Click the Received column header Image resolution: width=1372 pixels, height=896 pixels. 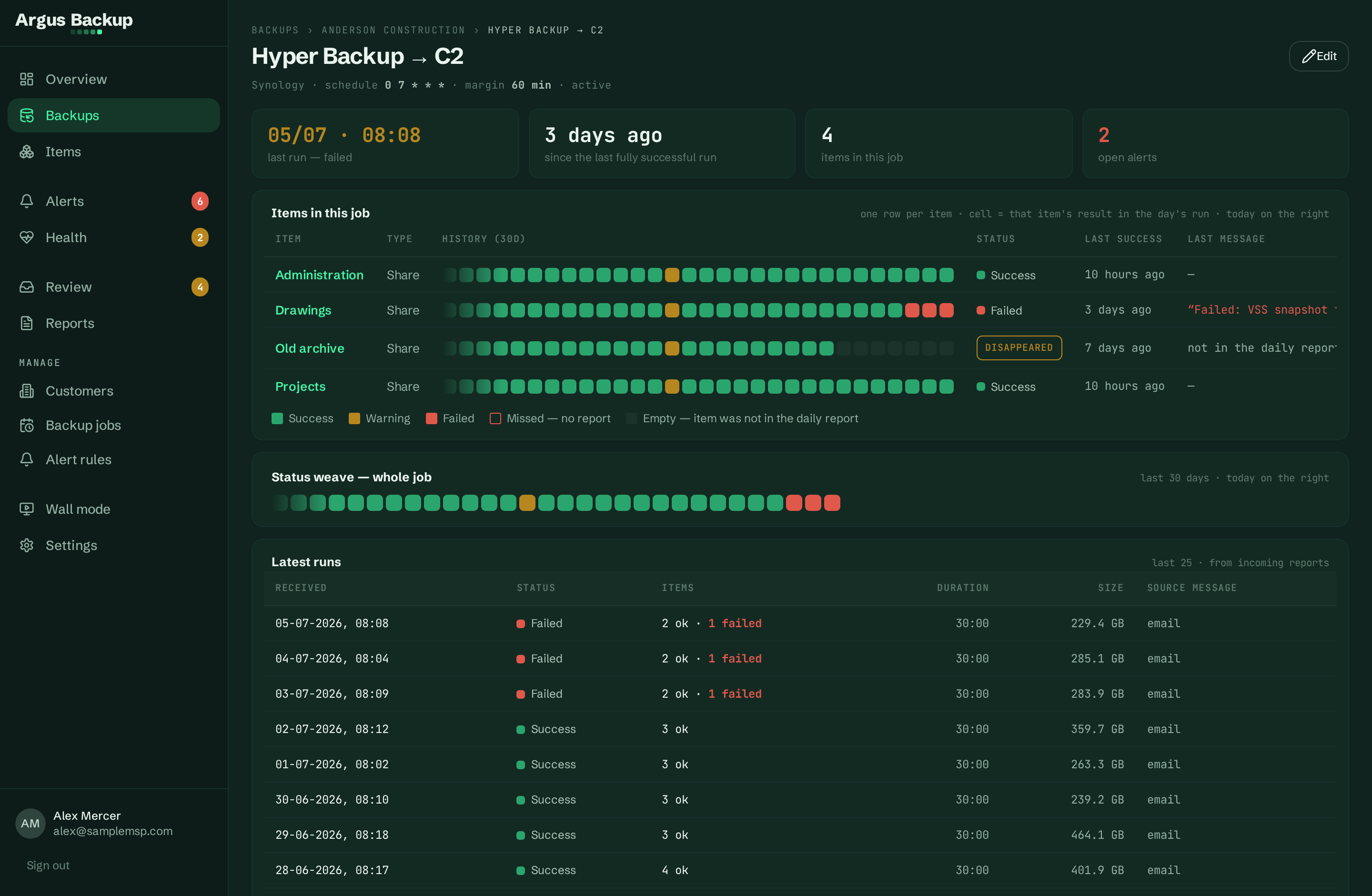[x=301, y=588]
